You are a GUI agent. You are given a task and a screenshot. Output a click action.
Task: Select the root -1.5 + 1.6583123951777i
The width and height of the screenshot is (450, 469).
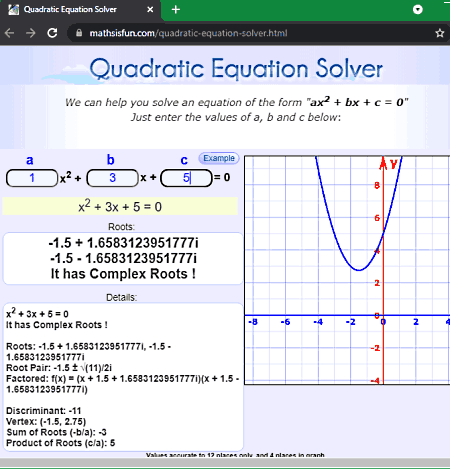(x=123, y=243)
